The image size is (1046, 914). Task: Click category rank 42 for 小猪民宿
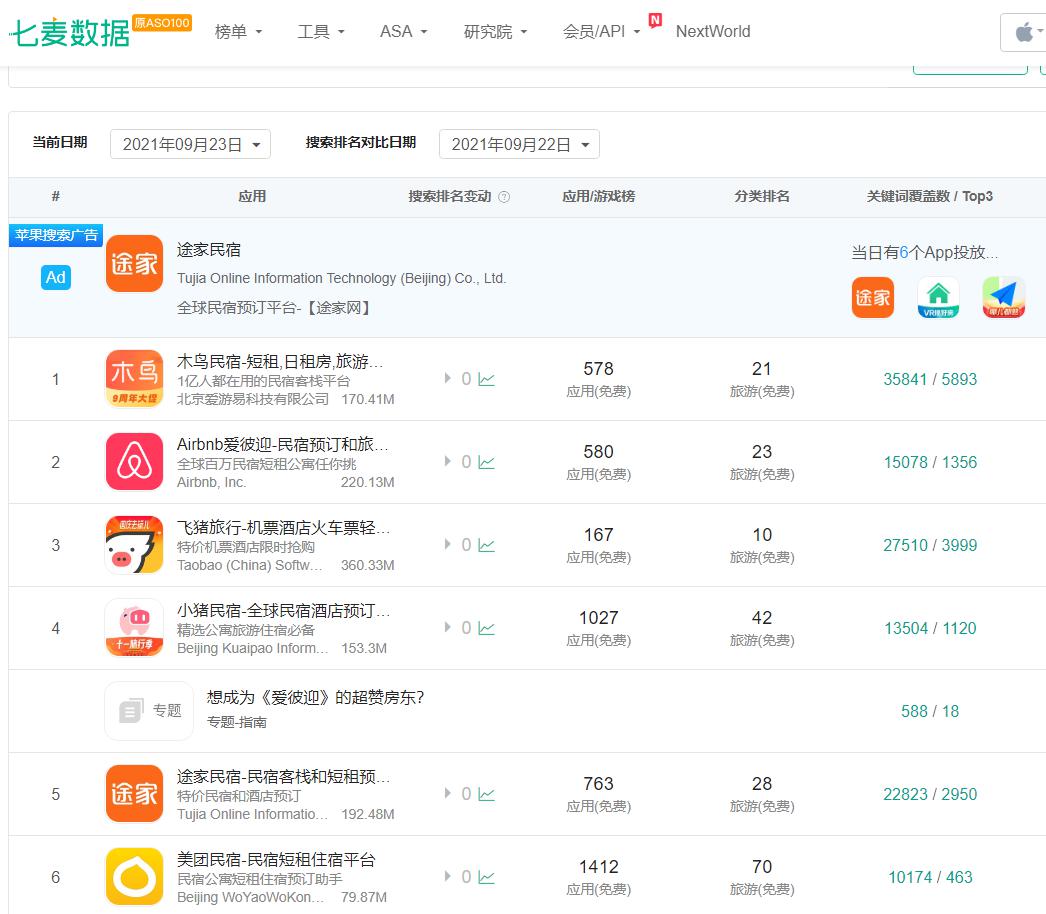[762, 618]
